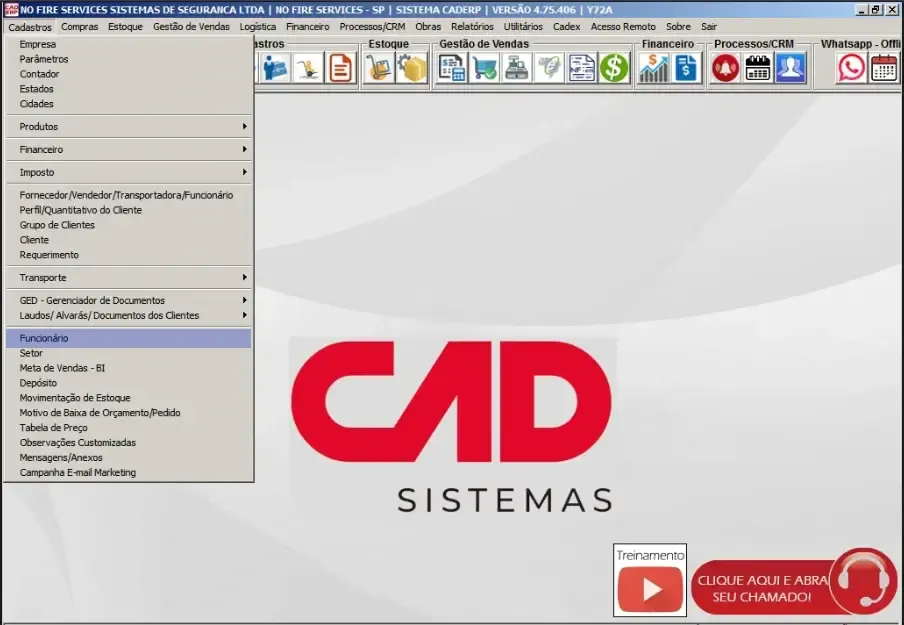This screenshot has width=904, height=625.
Task: Open the Obras menu
Action: coord(428,27)
